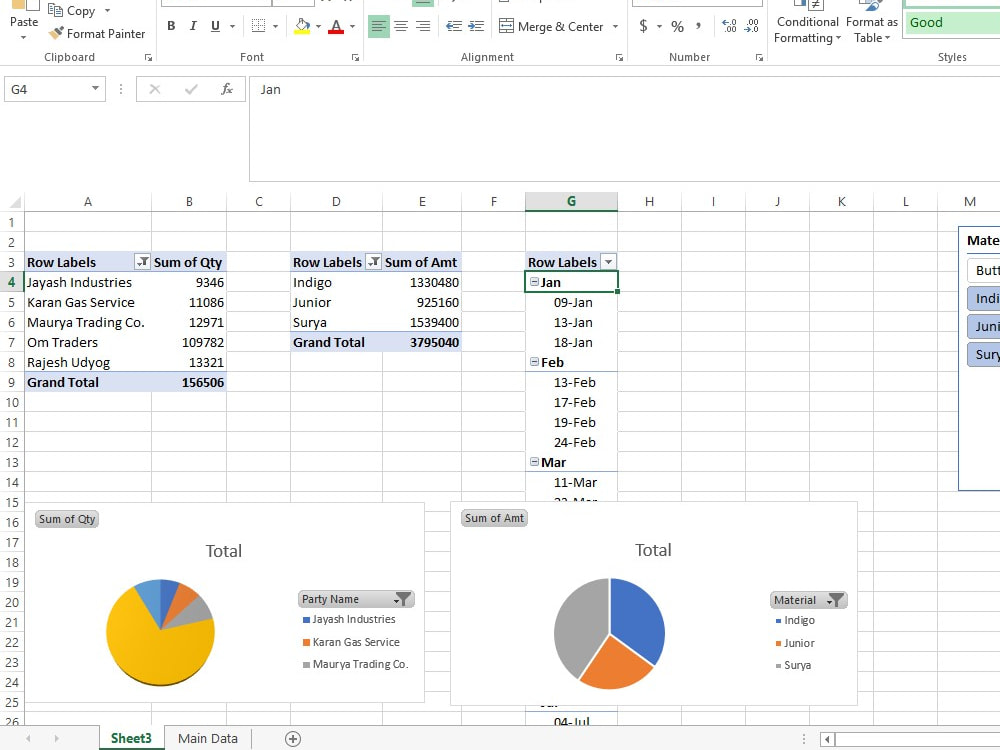The width and height of the screenshot is (1000, 750).
Task: Click the Name Box showing G4
Action: click(x=47, y=89)
